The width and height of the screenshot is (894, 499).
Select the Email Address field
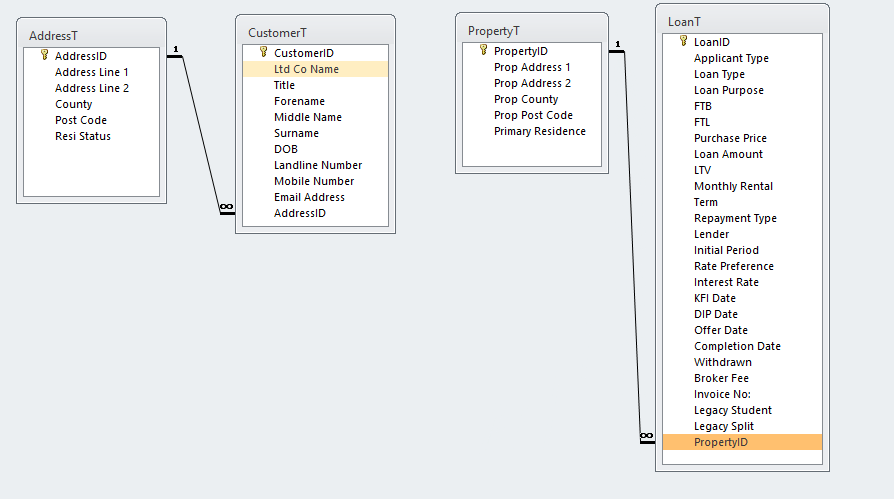click(x=315, y=196)
